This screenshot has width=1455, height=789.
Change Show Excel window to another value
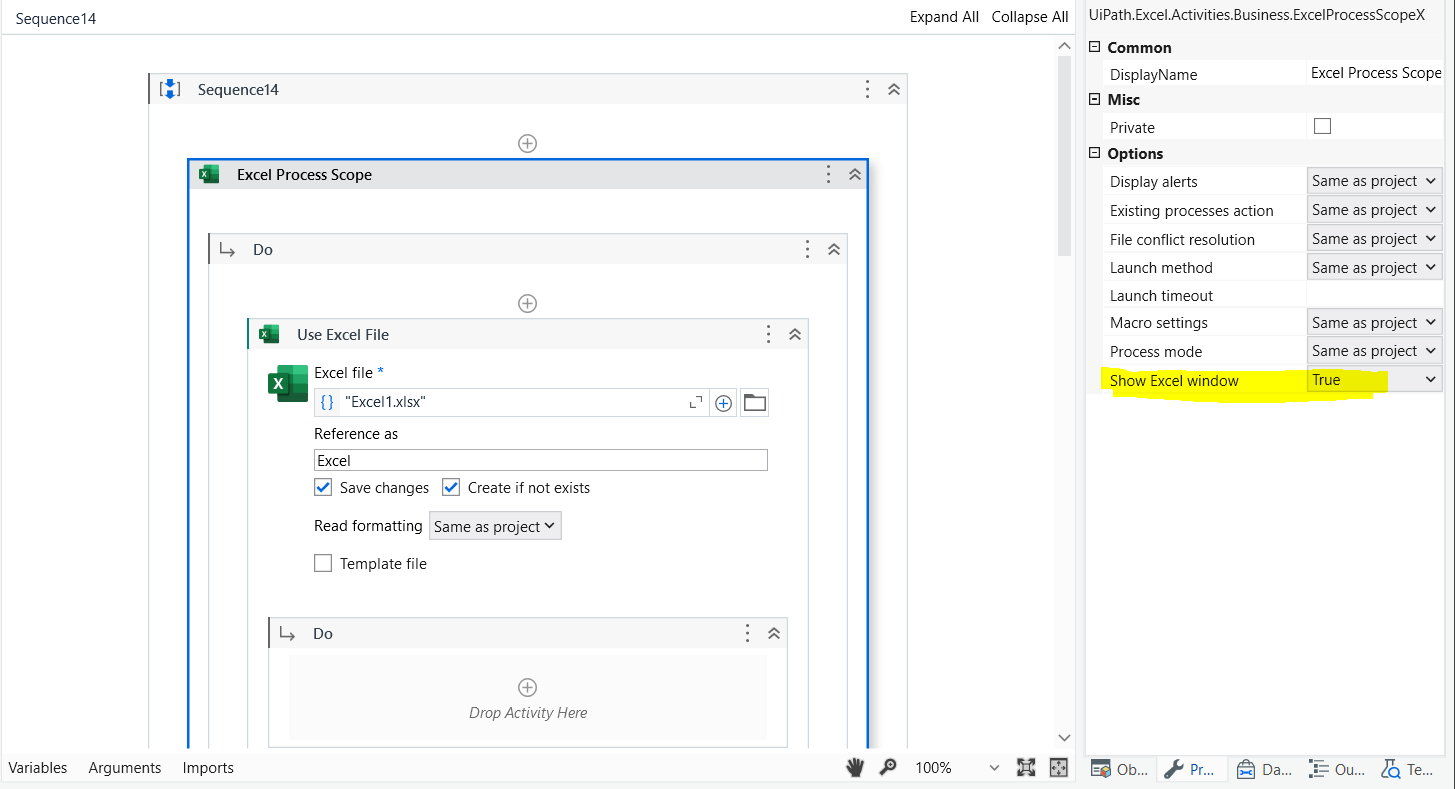[x=1374, y=379]
